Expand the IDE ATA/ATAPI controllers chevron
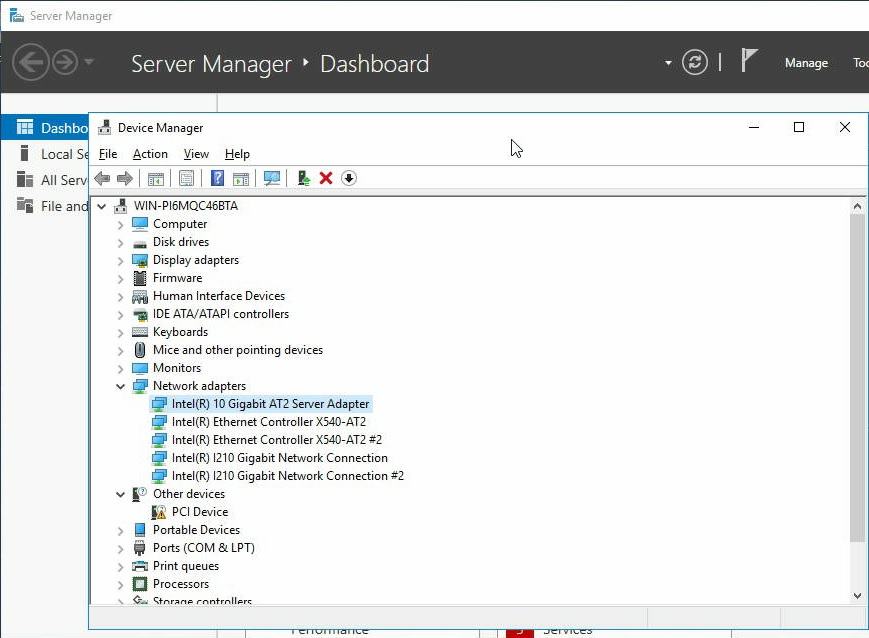Viewport: 869px width, 638px height. click(120, 315)
